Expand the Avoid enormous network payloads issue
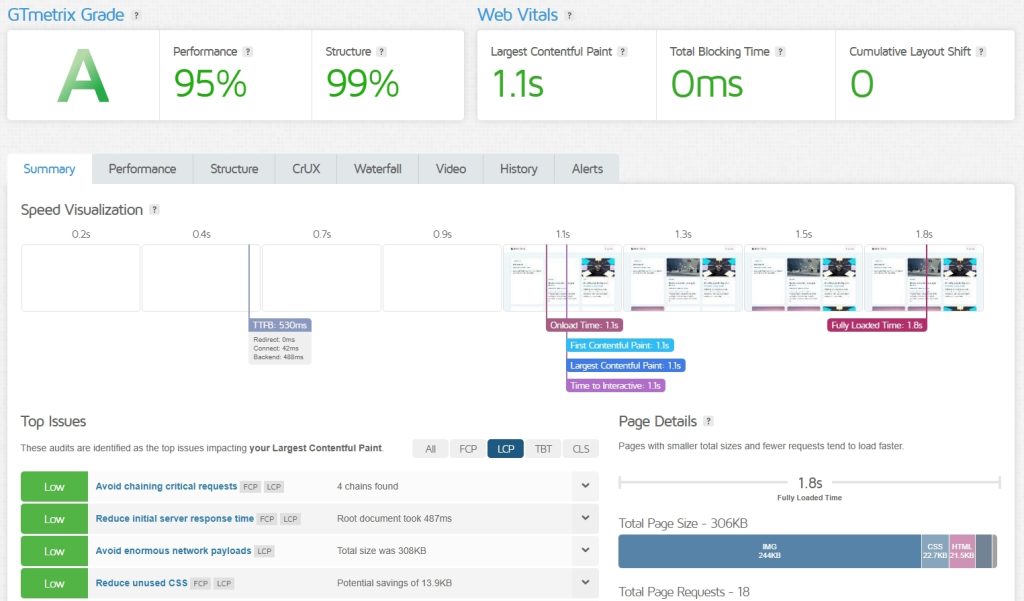 [585, 550]
